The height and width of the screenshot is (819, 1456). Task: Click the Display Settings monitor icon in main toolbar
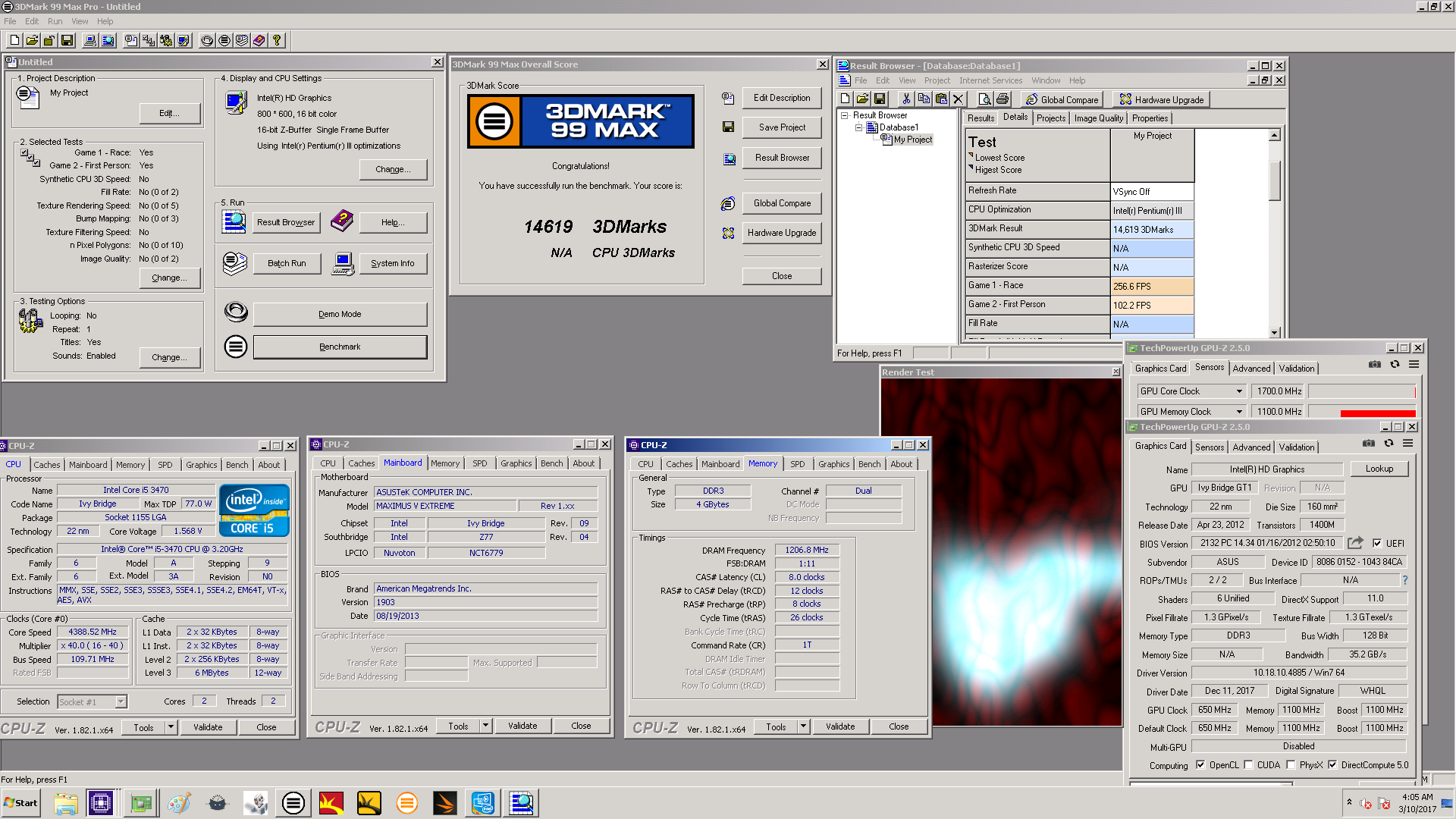(184, 40)
